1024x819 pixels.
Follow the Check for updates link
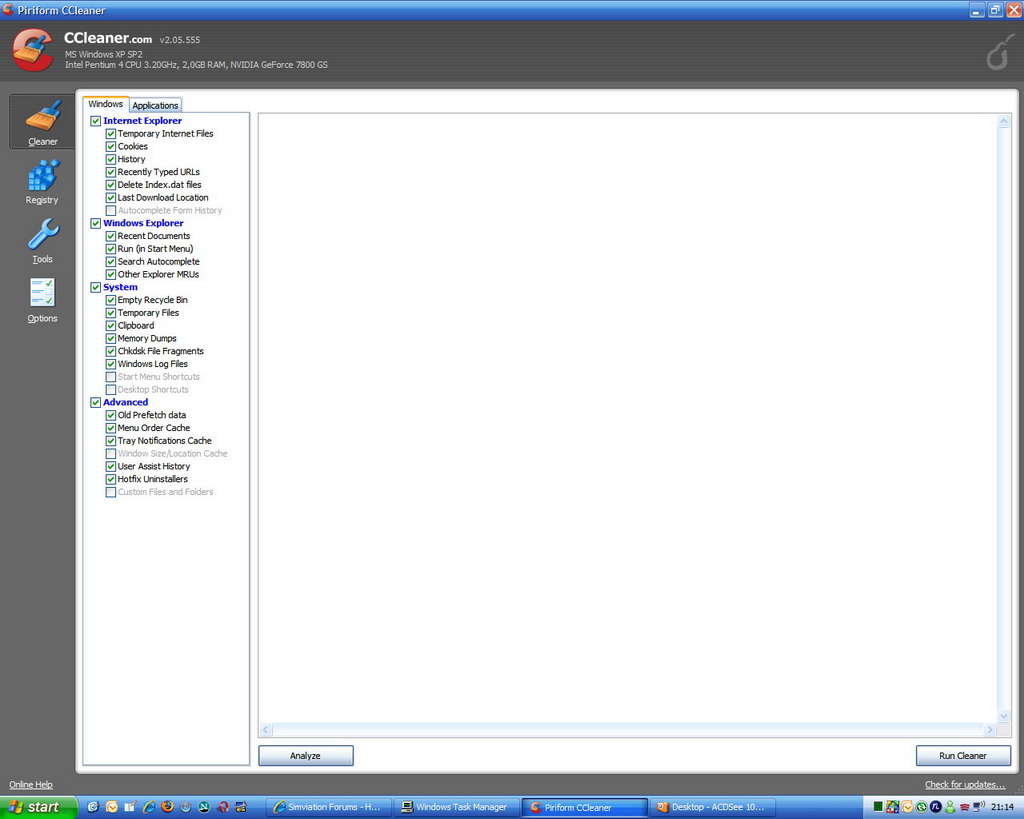pos(964,785)
